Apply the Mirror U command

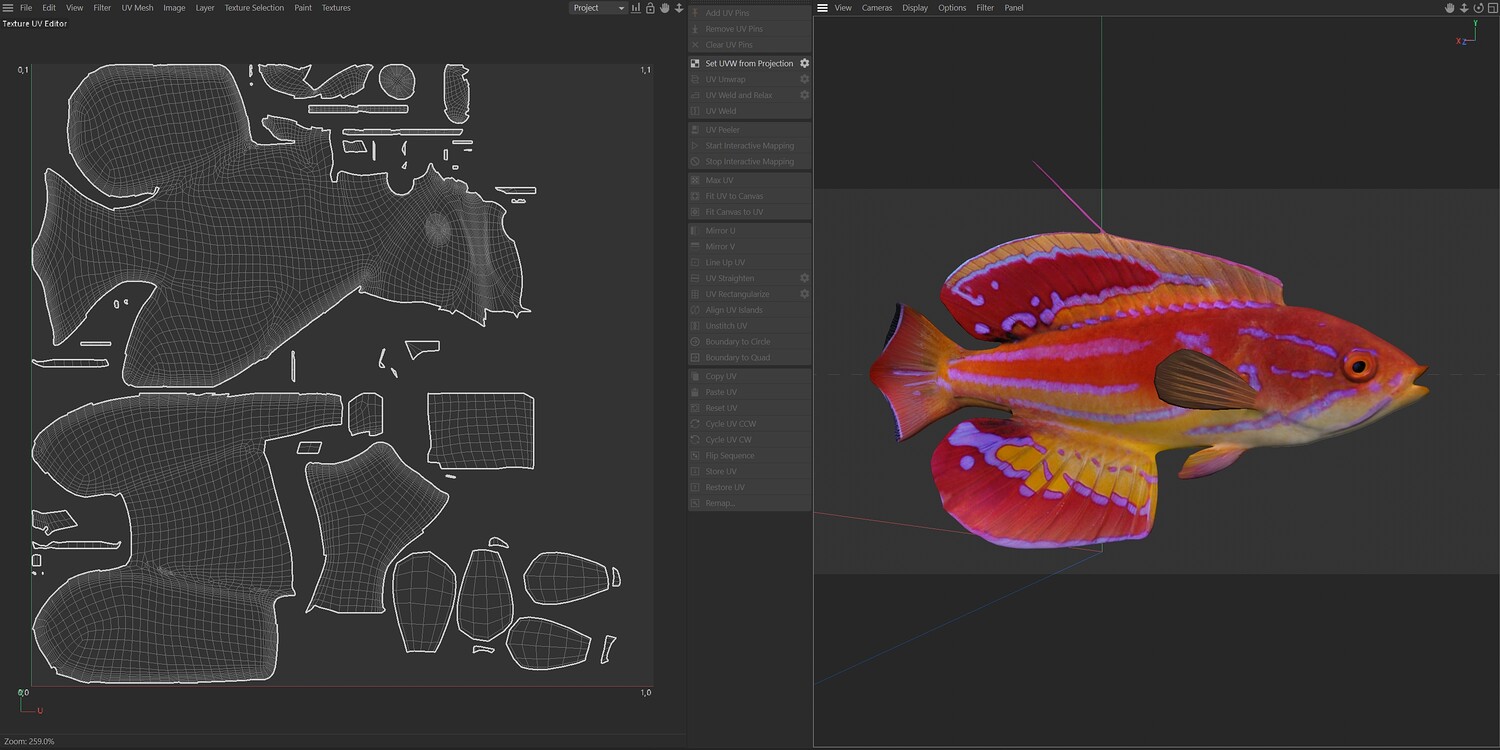749,231
